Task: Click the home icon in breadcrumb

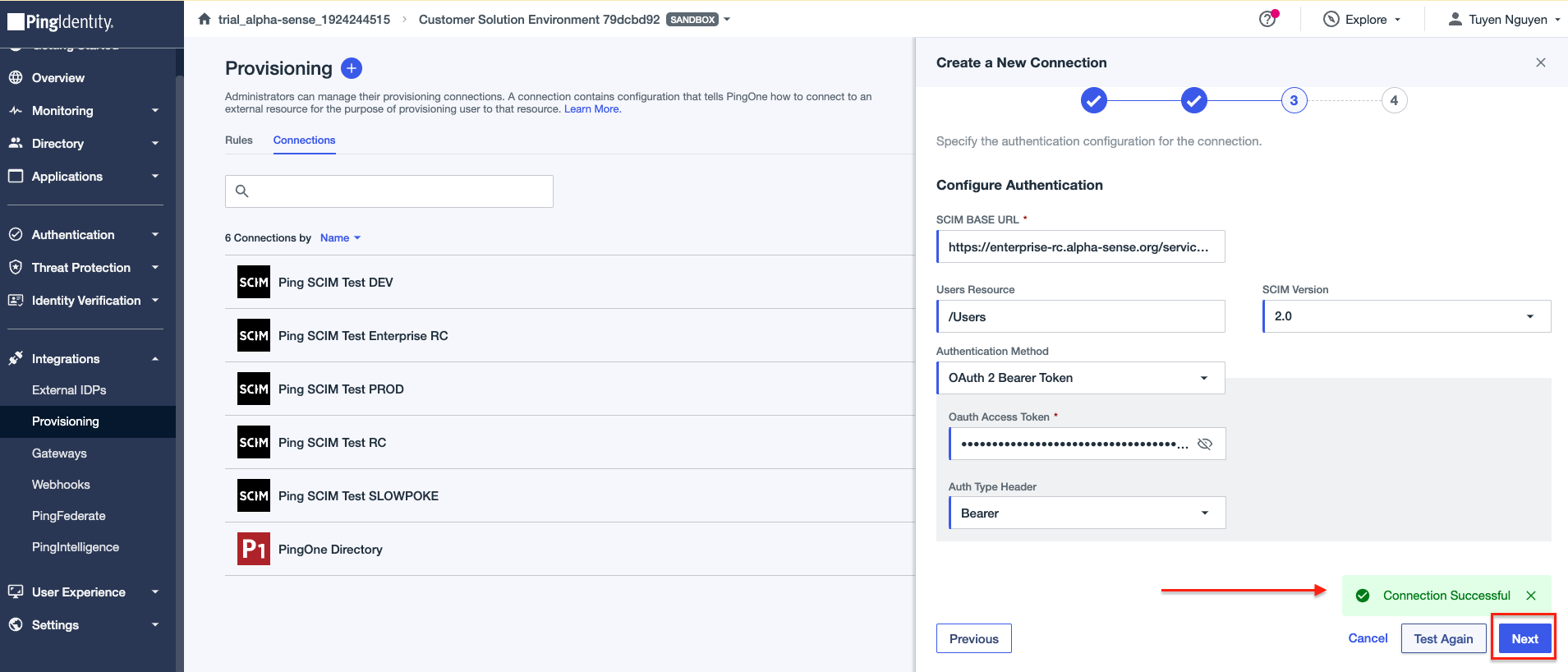Action: (205, 19)
